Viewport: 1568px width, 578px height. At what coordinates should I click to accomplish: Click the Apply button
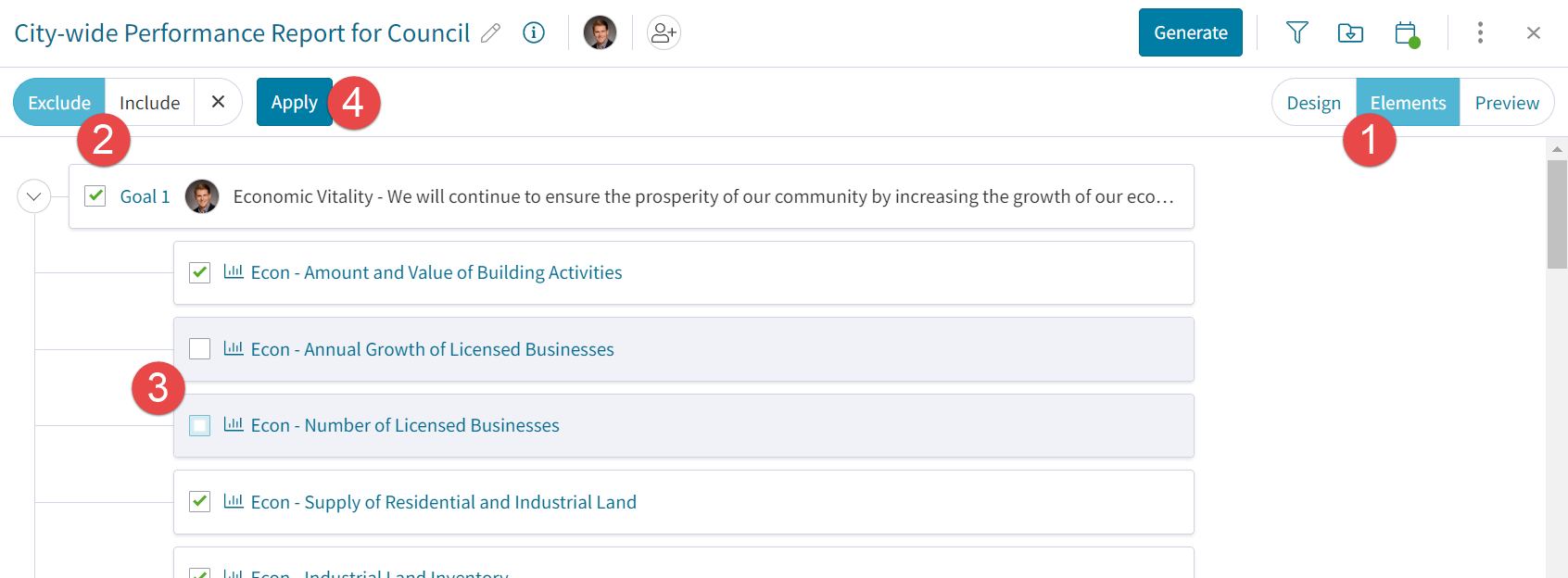(x=294, y=102)
